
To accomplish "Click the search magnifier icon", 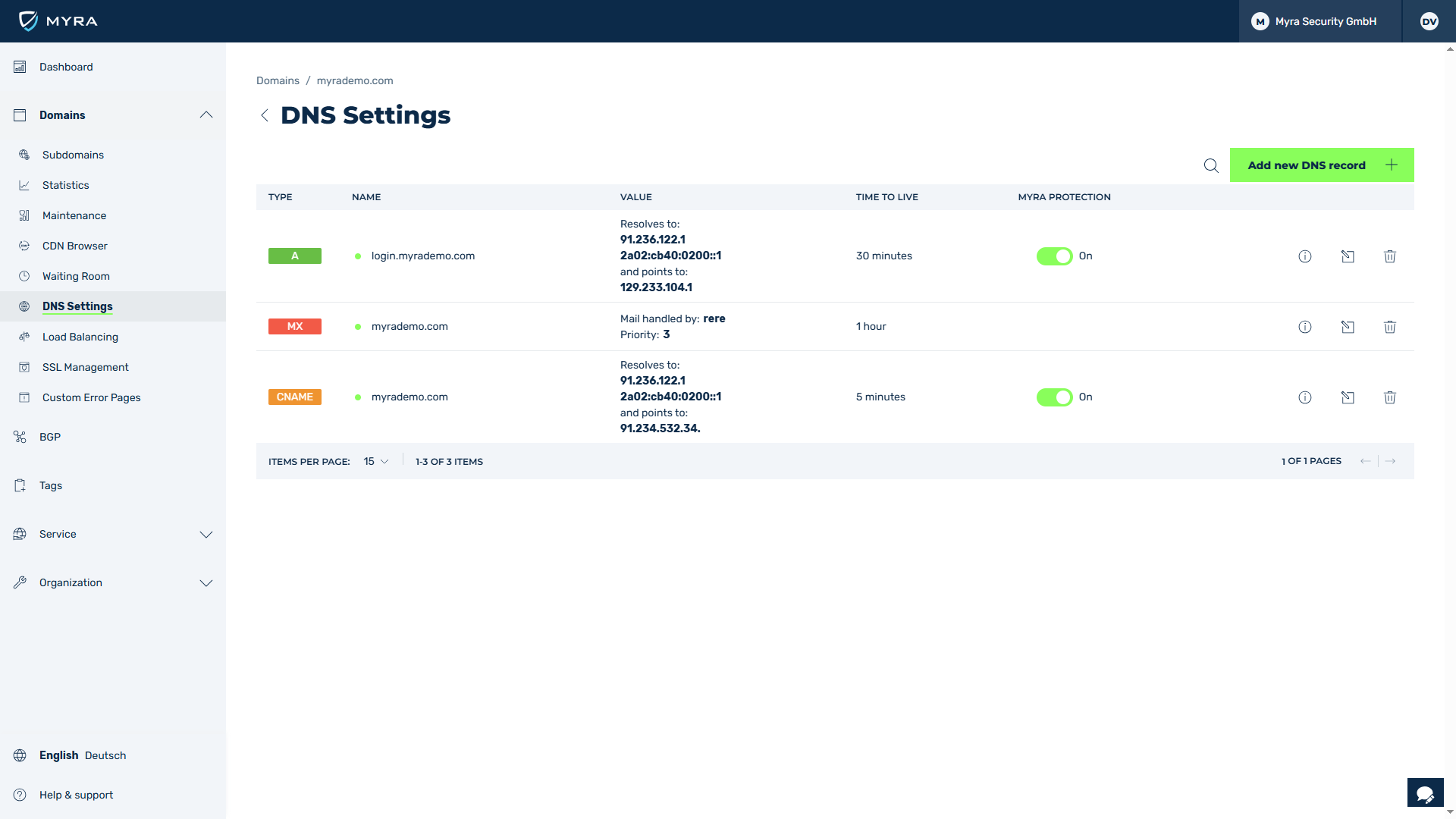I will (1211, 165).
